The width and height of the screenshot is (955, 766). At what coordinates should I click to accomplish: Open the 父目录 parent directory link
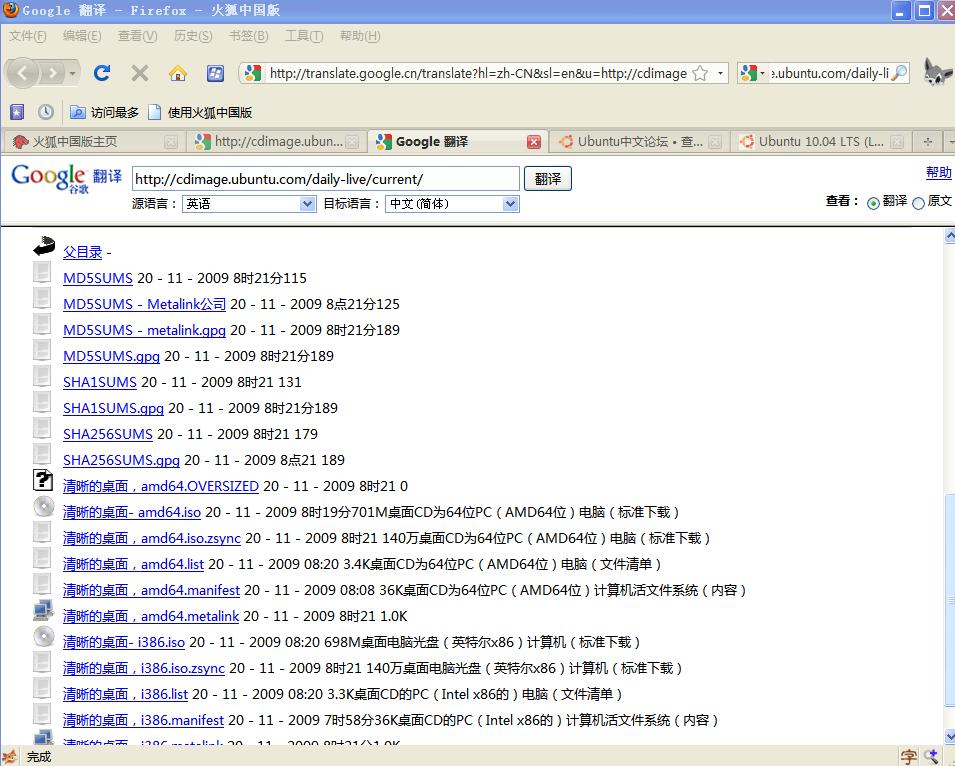(x=83, y=252)
